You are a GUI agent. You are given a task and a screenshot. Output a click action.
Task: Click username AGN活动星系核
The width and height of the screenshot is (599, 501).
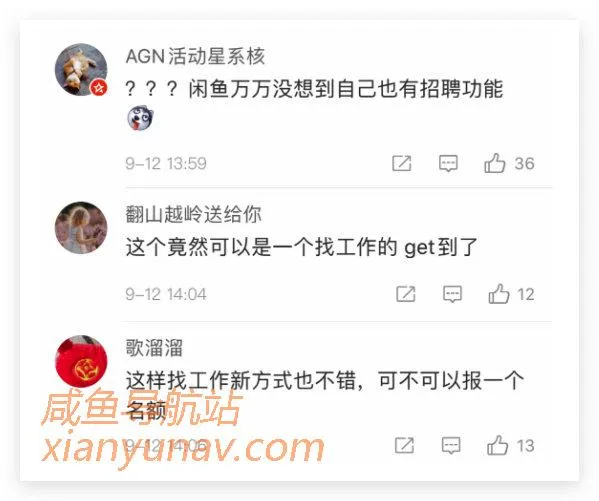pyautogui.click(x=195, y=56)
